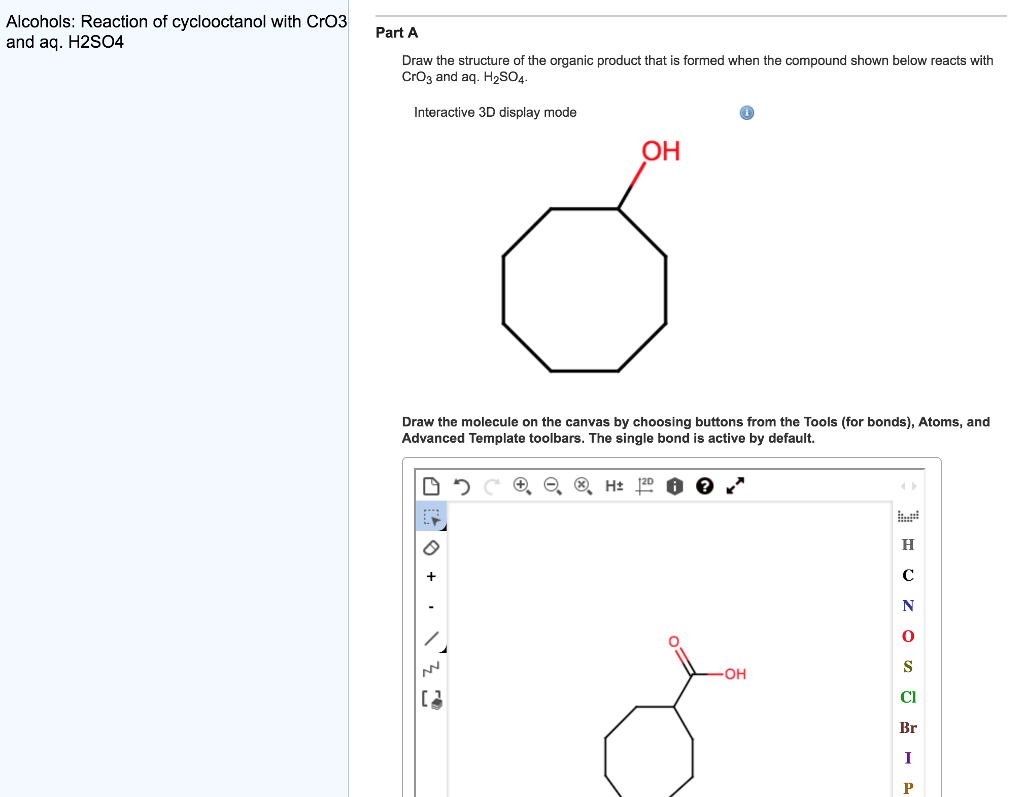The height and width of the screenshot is (797, 1024).
Task: Select the Eraser tool
Action: 431,547
